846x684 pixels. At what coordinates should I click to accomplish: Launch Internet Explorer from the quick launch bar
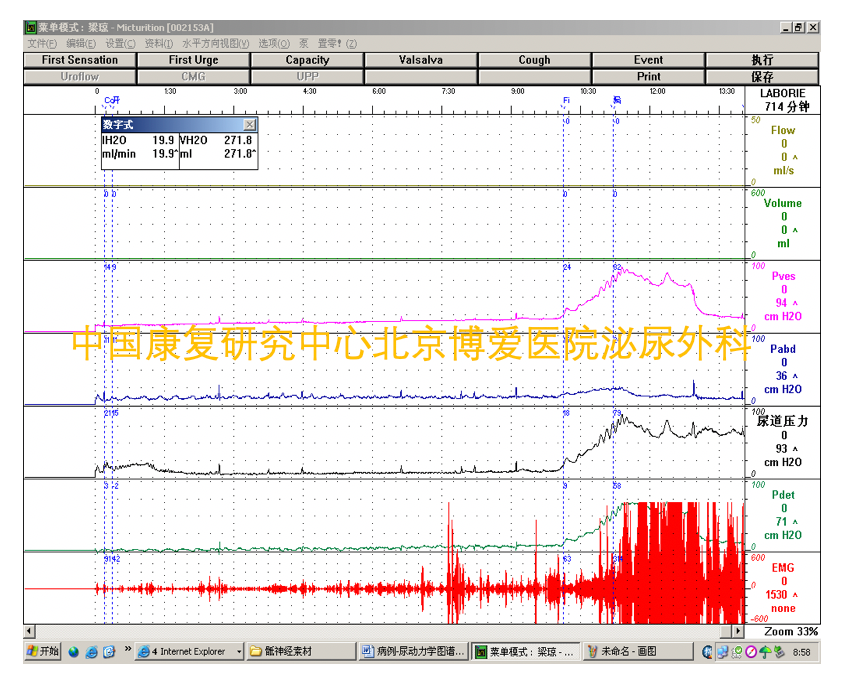92,652
